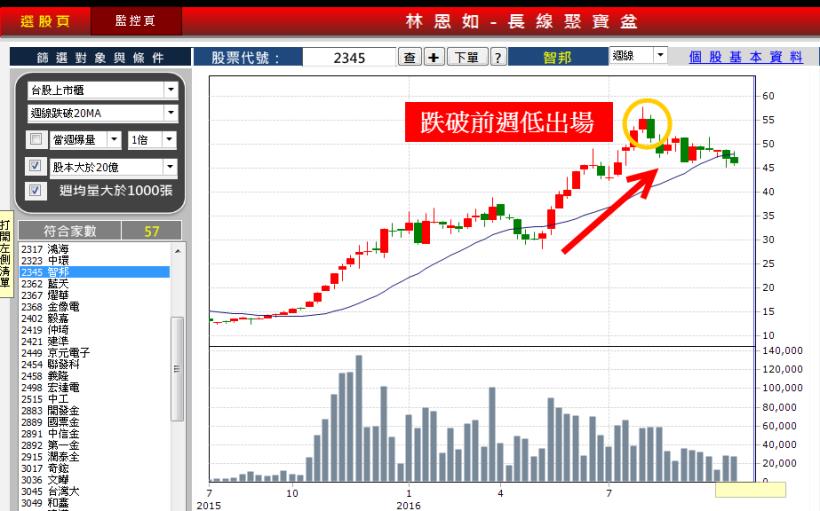Select stock 2402 毅嘉 in list
This screenshot has height=511, width=820.
tap(94, 318)
